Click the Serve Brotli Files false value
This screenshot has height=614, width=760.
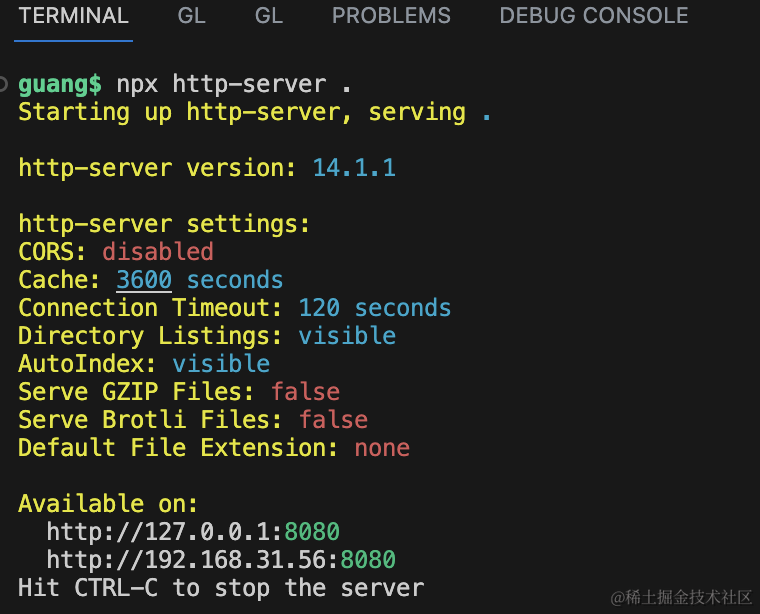(x=333, y=420)
